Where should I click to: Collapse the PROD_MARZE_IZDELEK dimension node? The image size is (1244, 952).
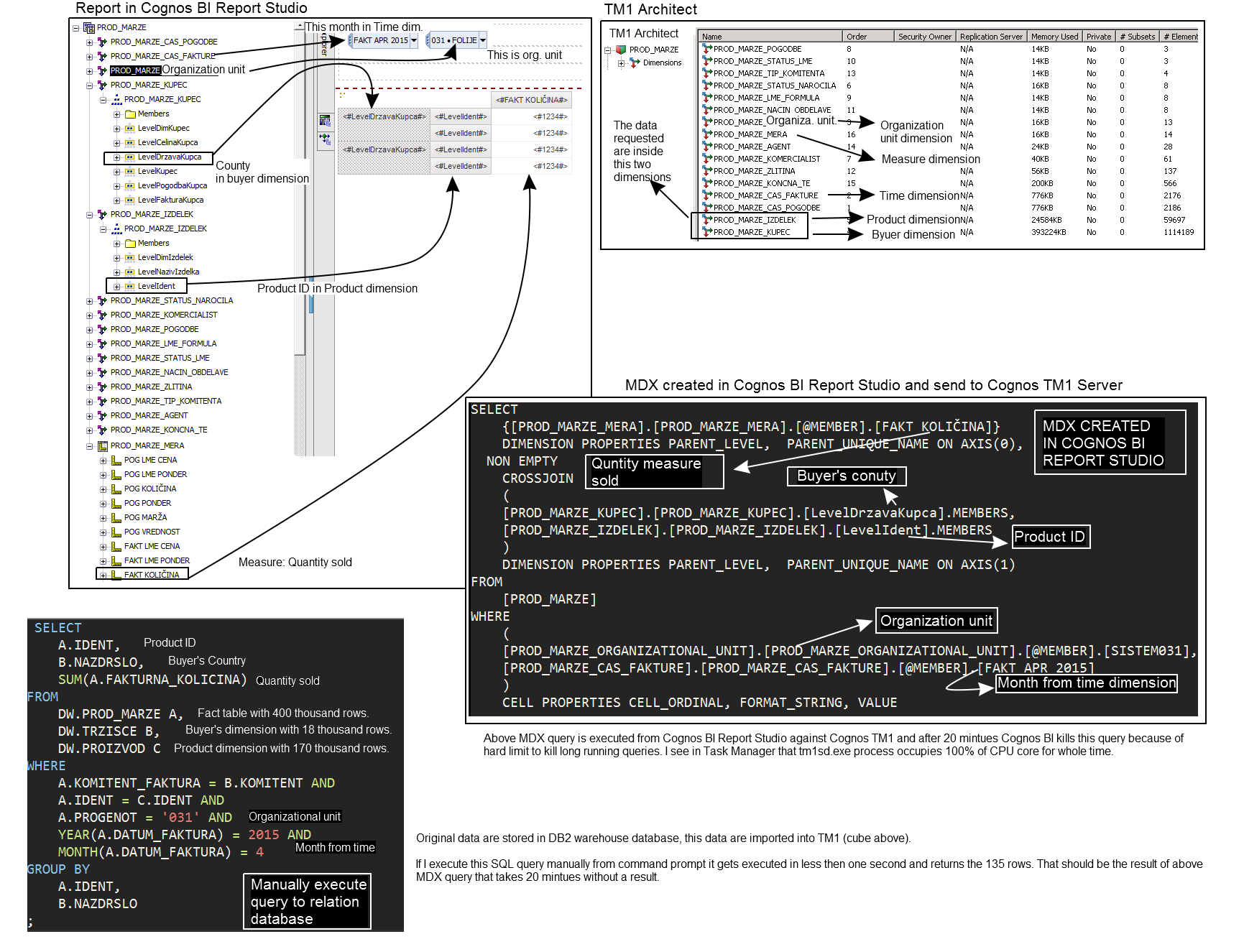point(89,215)
